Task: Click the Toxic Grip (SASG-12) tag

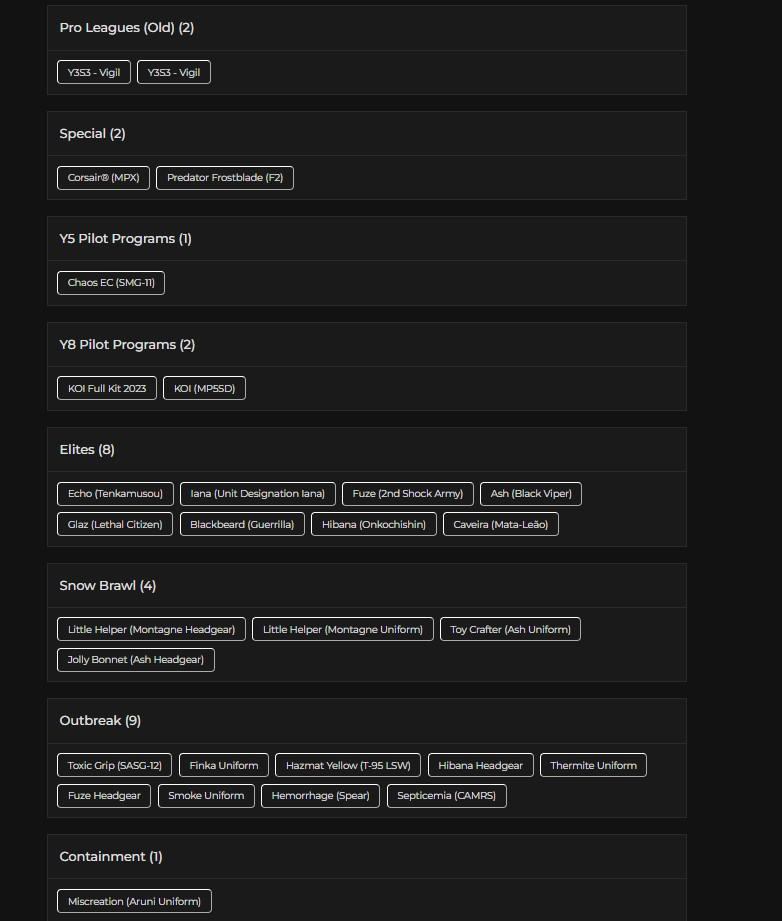Action: 114,766
